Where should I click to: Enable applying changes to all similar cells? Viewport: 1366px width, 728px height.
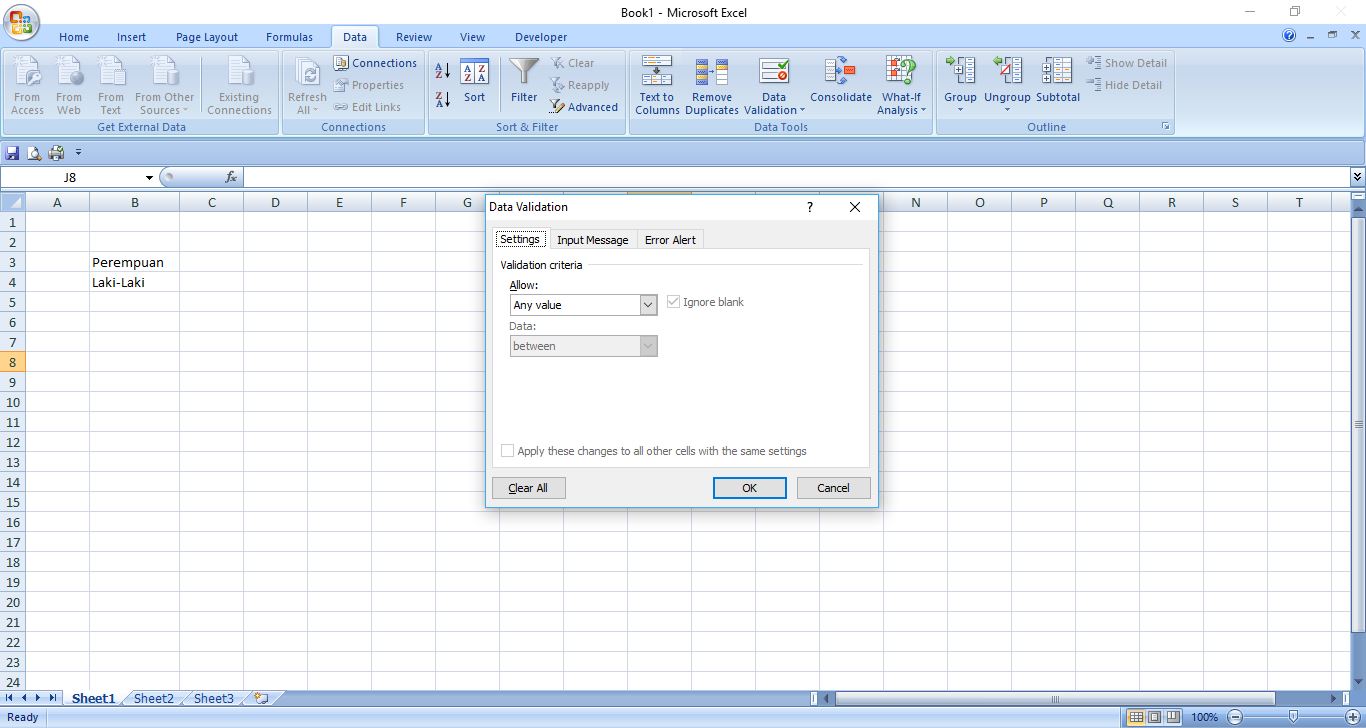507,450
